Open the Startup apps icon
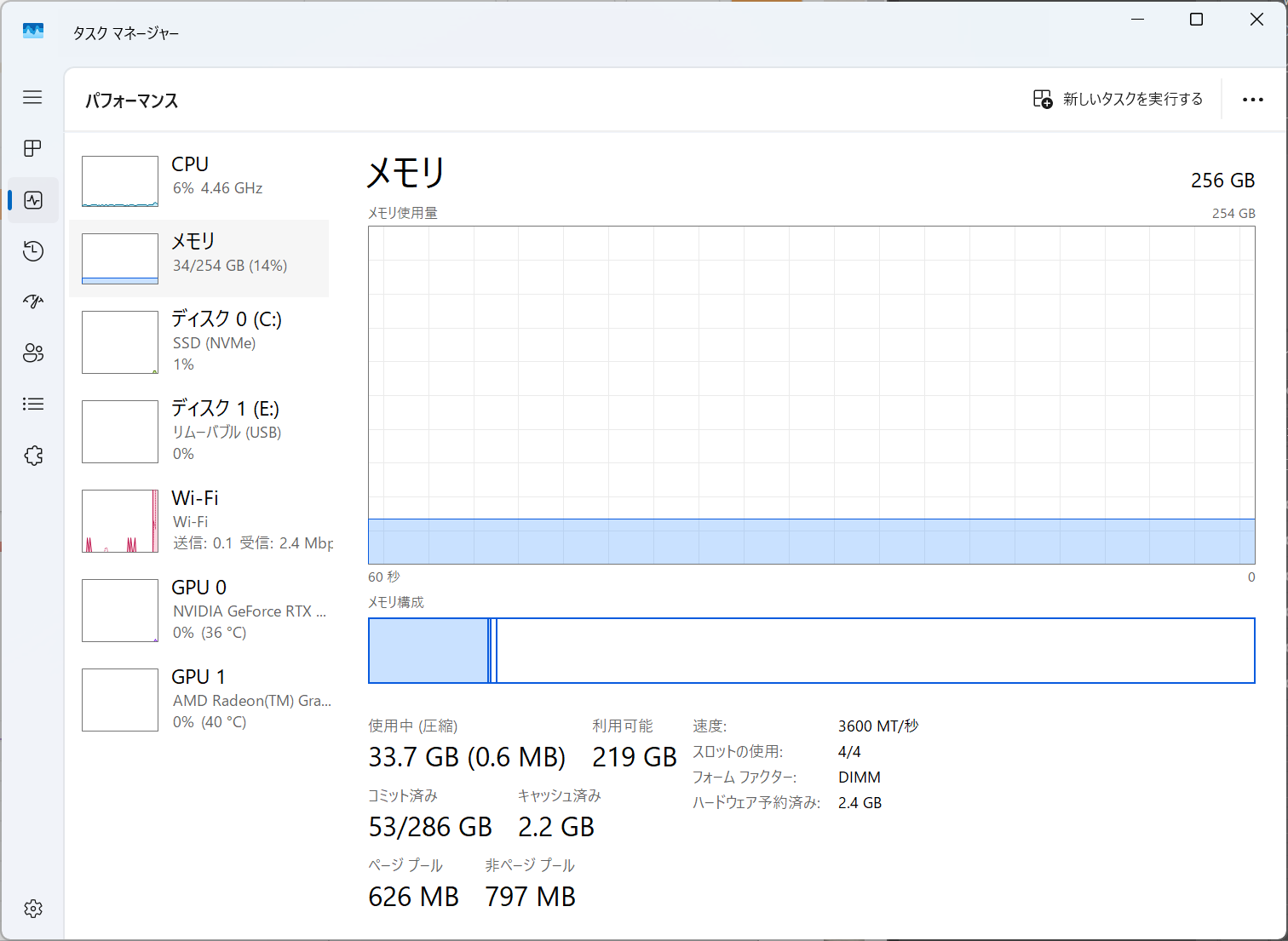1288x941 pixels. pyautogui.click(x=33, y=301)
